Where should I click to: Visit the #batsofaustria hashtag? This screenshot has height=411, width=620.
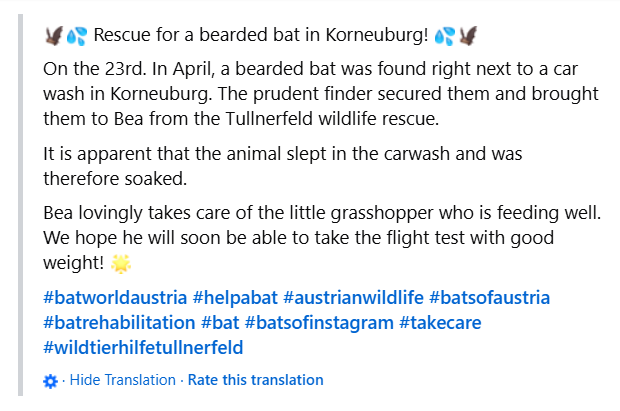pyautogui.click(x=490, y=298)
